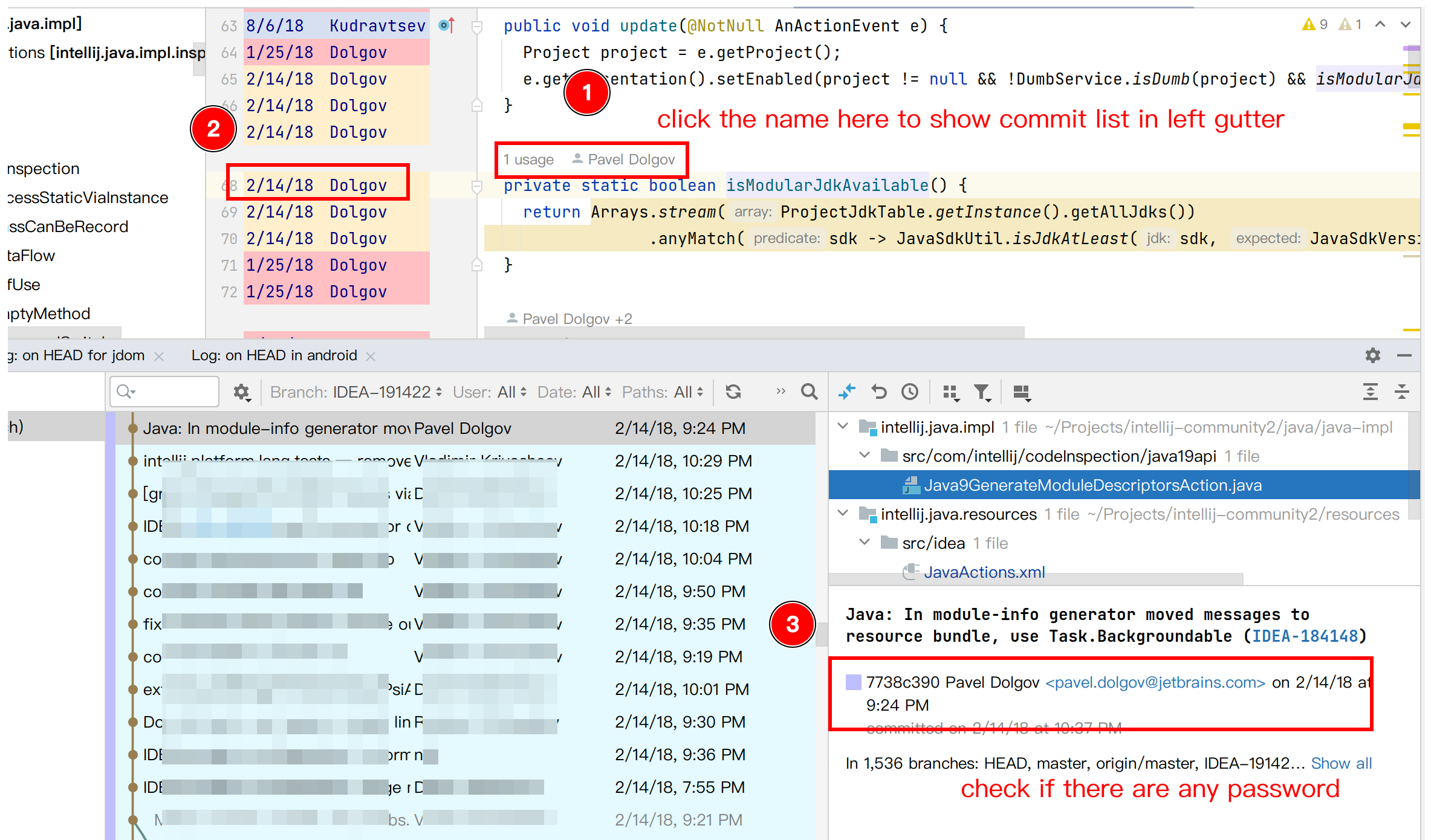Collapse the intellij.java.resources node
1431x840 pixels.
pyautogui.click(x=843, y=513)
